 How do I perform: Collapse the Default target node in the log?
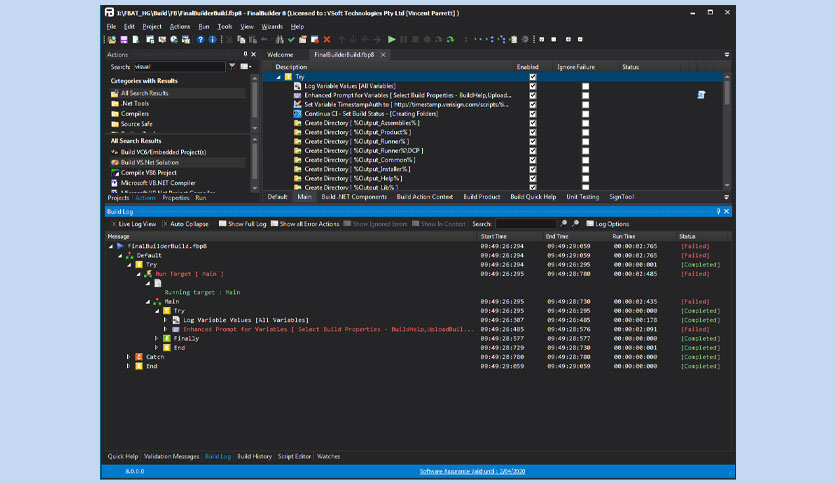[x=120, y=255]
